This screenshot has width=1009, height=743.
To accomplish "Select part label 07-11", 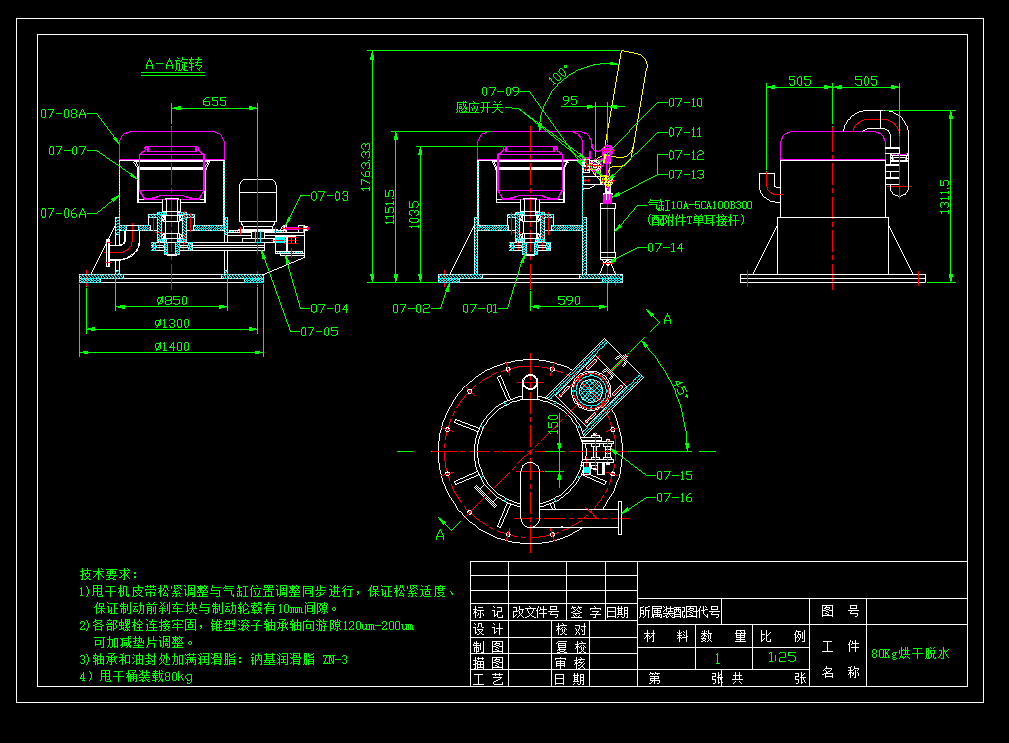I will point(685,133).
